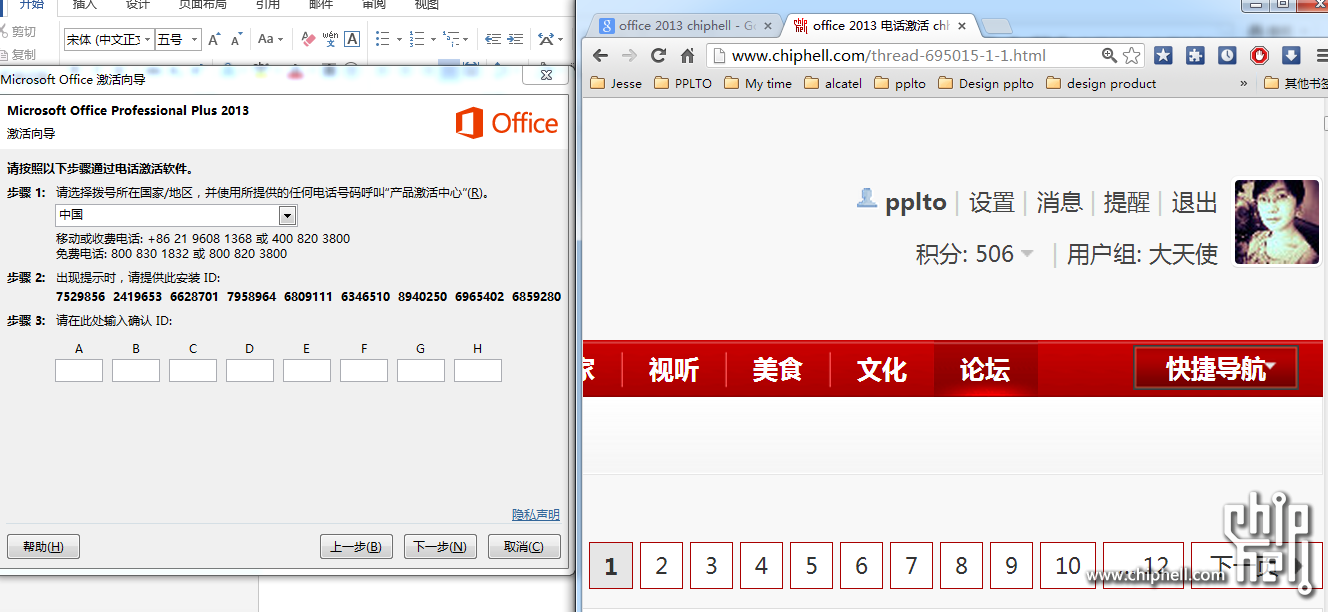The height and width of the screenshot is (612, 1328).
Task: Click the pplto username link
Action: pos(916,202)
